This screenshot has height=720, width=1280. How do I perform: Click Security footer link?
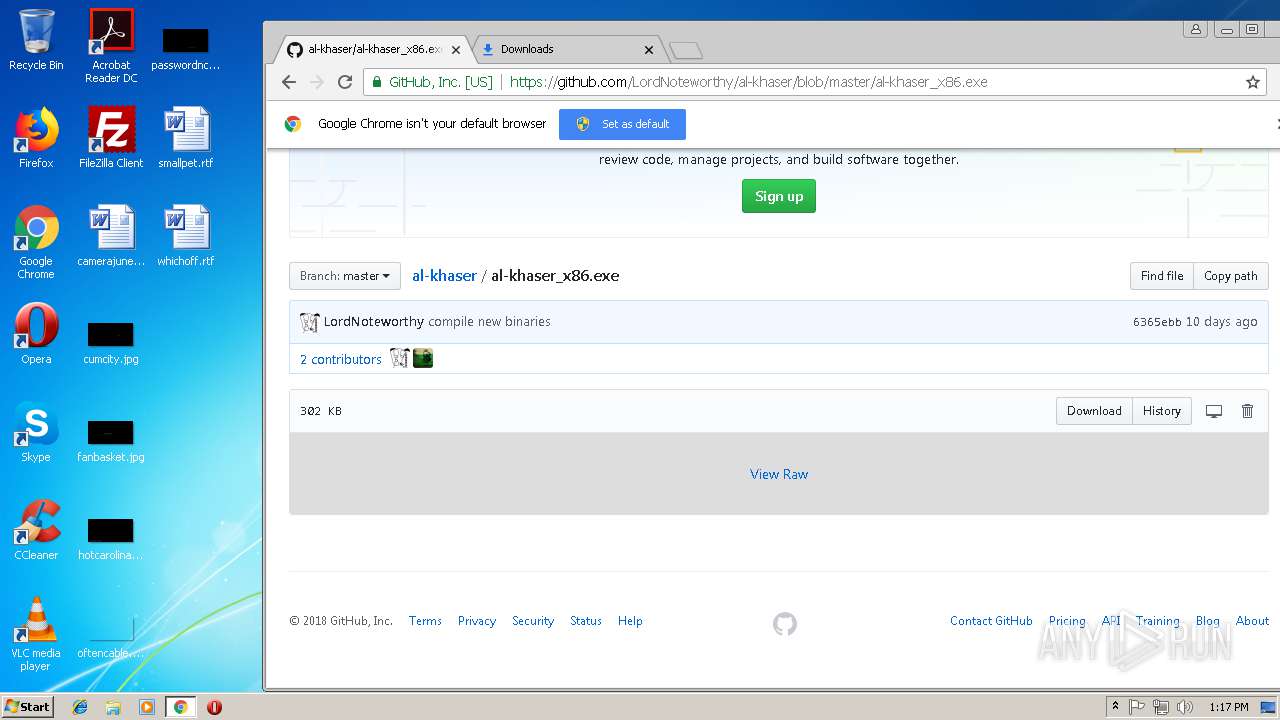coord(533,621)
